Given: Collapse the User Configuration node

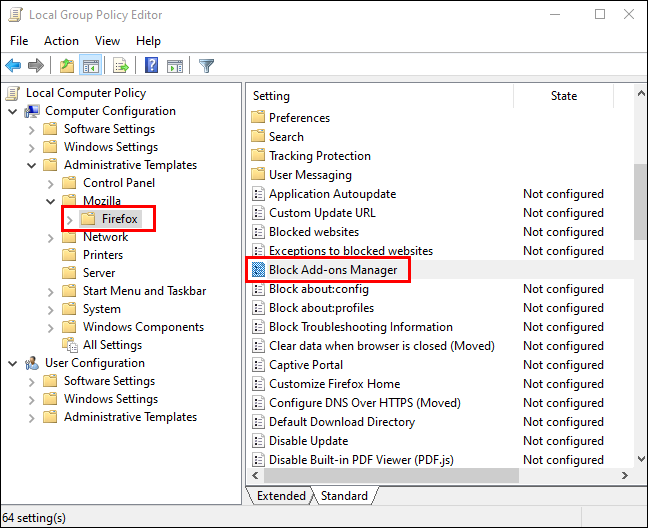Looking at the screenshot, I should 13,364.
